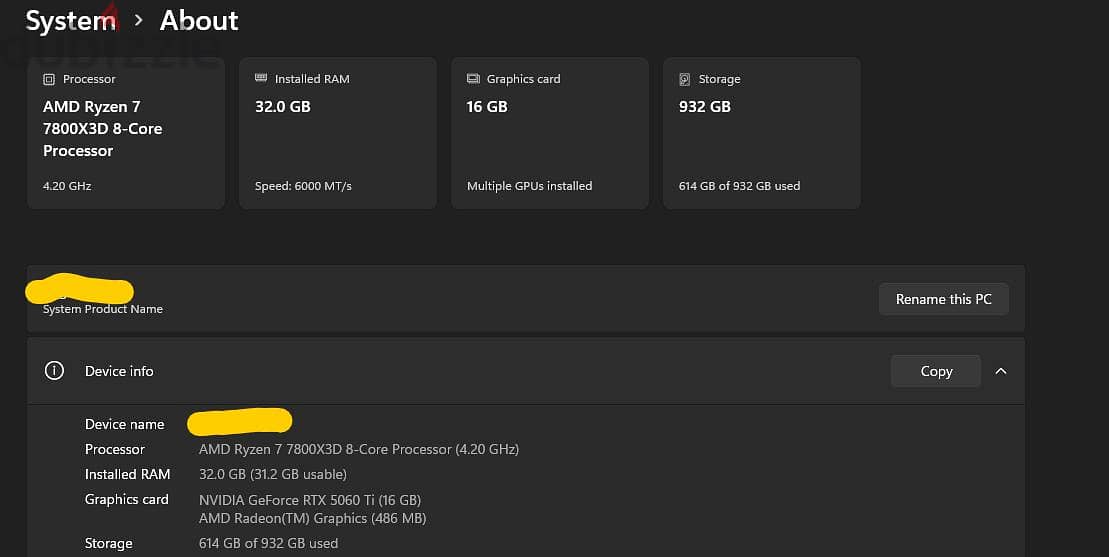This screenshot has height=557, width=1109.
Task: Click '932 GB' in Storage card
Action: pyautogui.click(x=704, y=107)
